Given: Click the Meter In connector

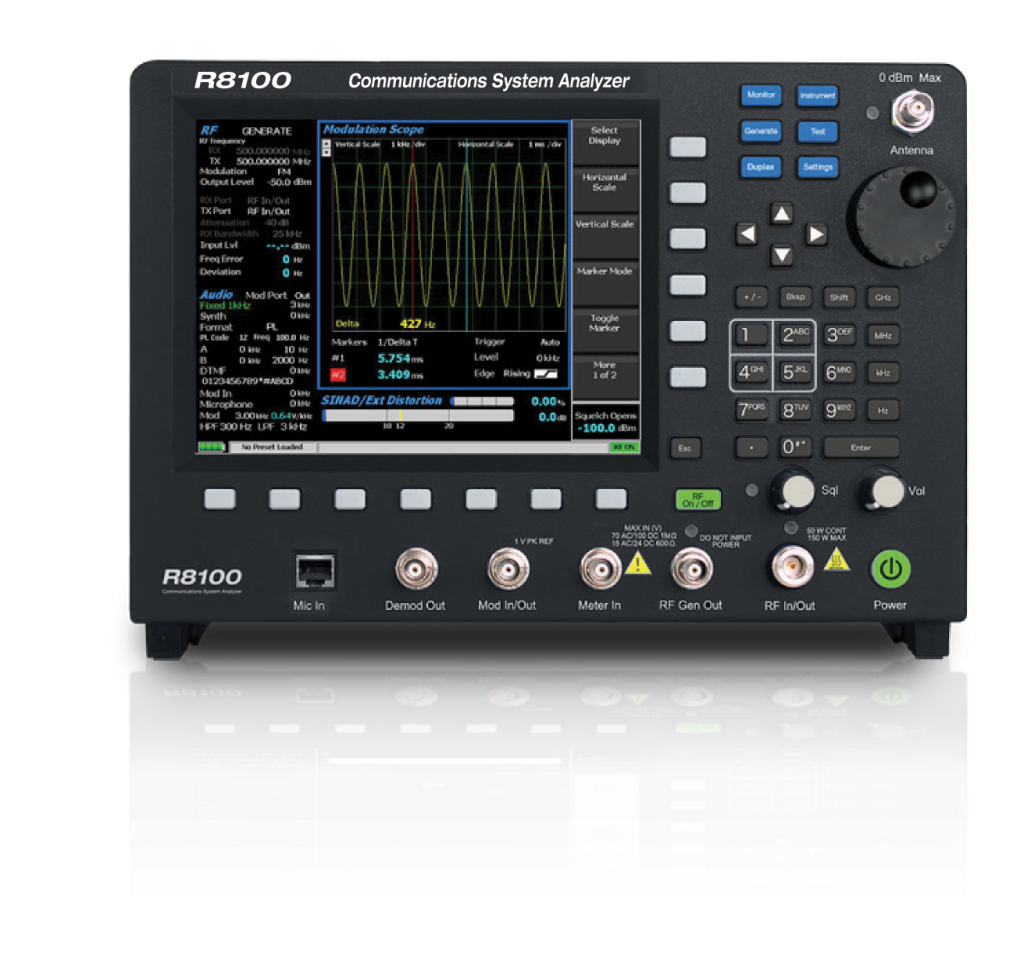Looking at the screenshot, I should click(601, 569).
